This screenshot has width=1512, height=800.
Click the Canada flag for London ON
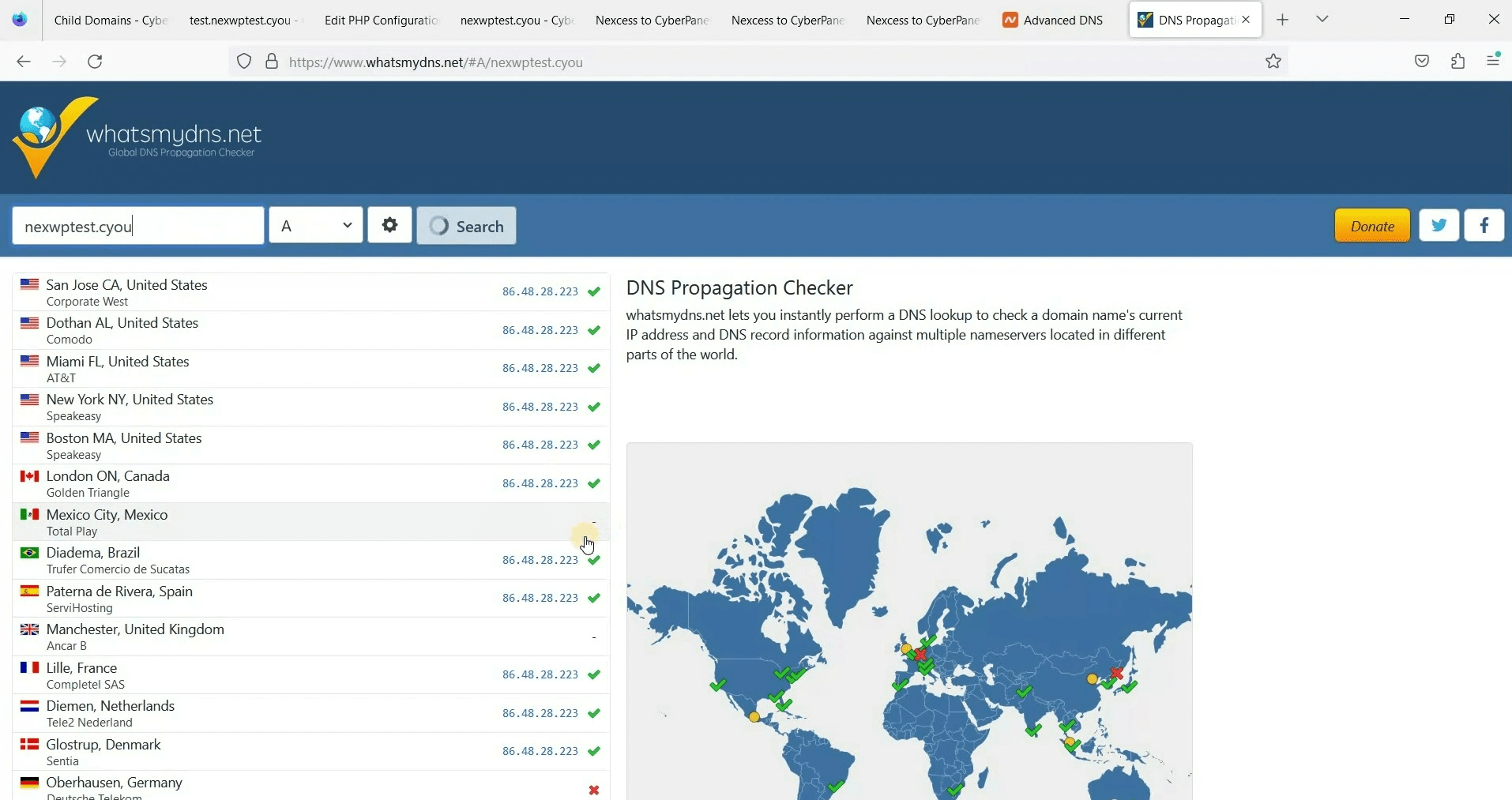point(30,475)
